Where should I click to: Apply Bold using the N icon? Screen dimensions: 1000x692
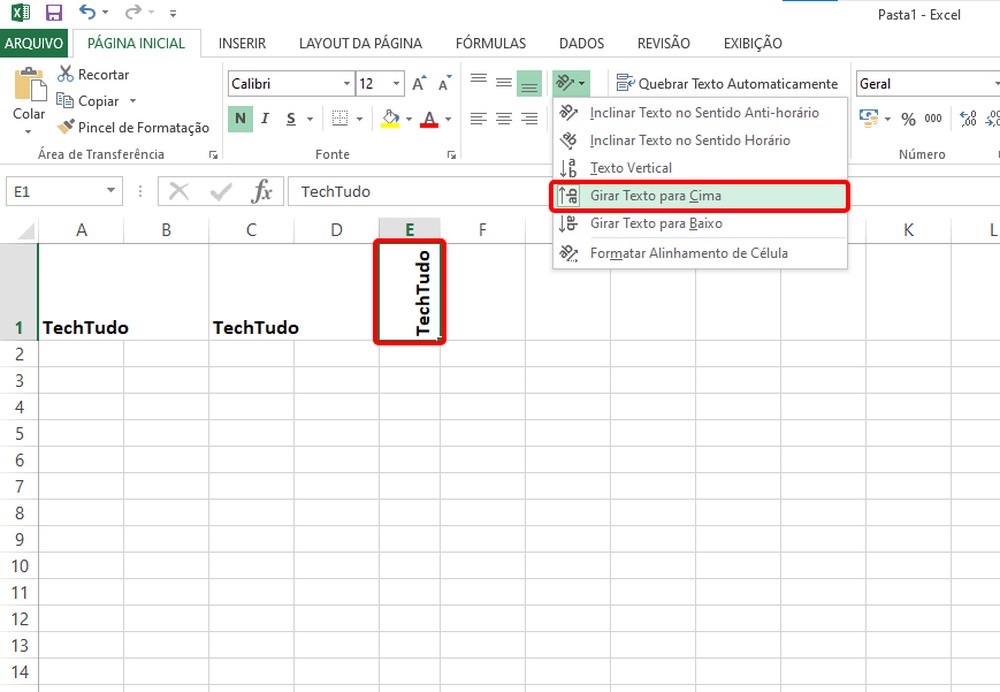coord(240,118)
